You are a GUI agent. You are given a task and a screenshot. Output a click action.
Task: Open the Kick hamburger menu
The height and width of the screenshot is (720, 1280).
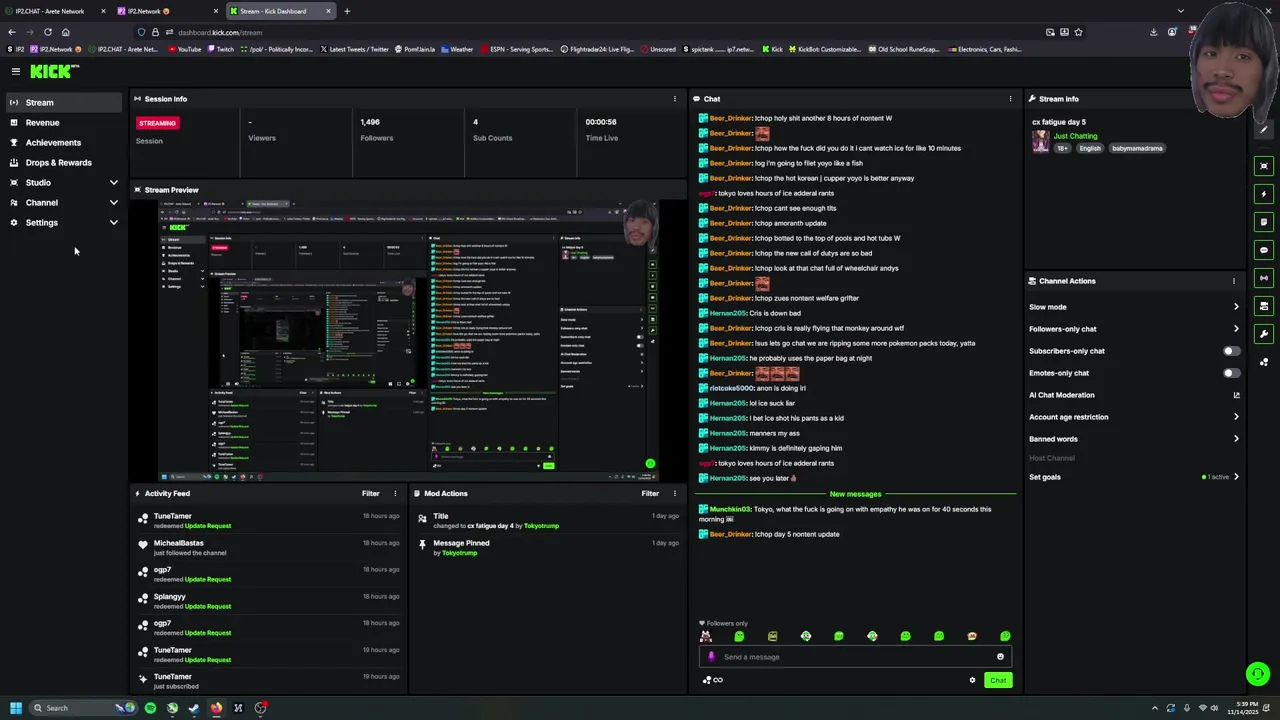(16, 71)
